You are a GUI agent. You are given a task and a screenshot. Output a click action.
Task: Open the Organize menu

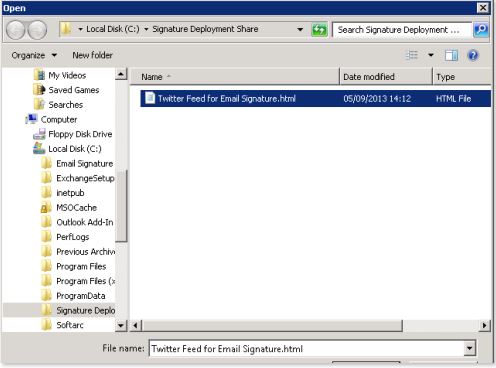pos(34,55)
